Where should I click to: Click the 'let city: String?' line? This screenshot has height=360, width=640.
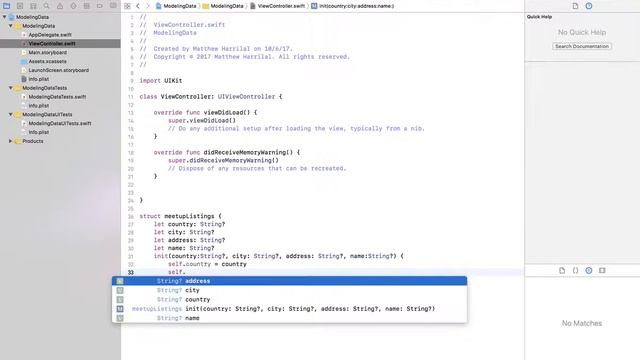click(x=184, y=232)
